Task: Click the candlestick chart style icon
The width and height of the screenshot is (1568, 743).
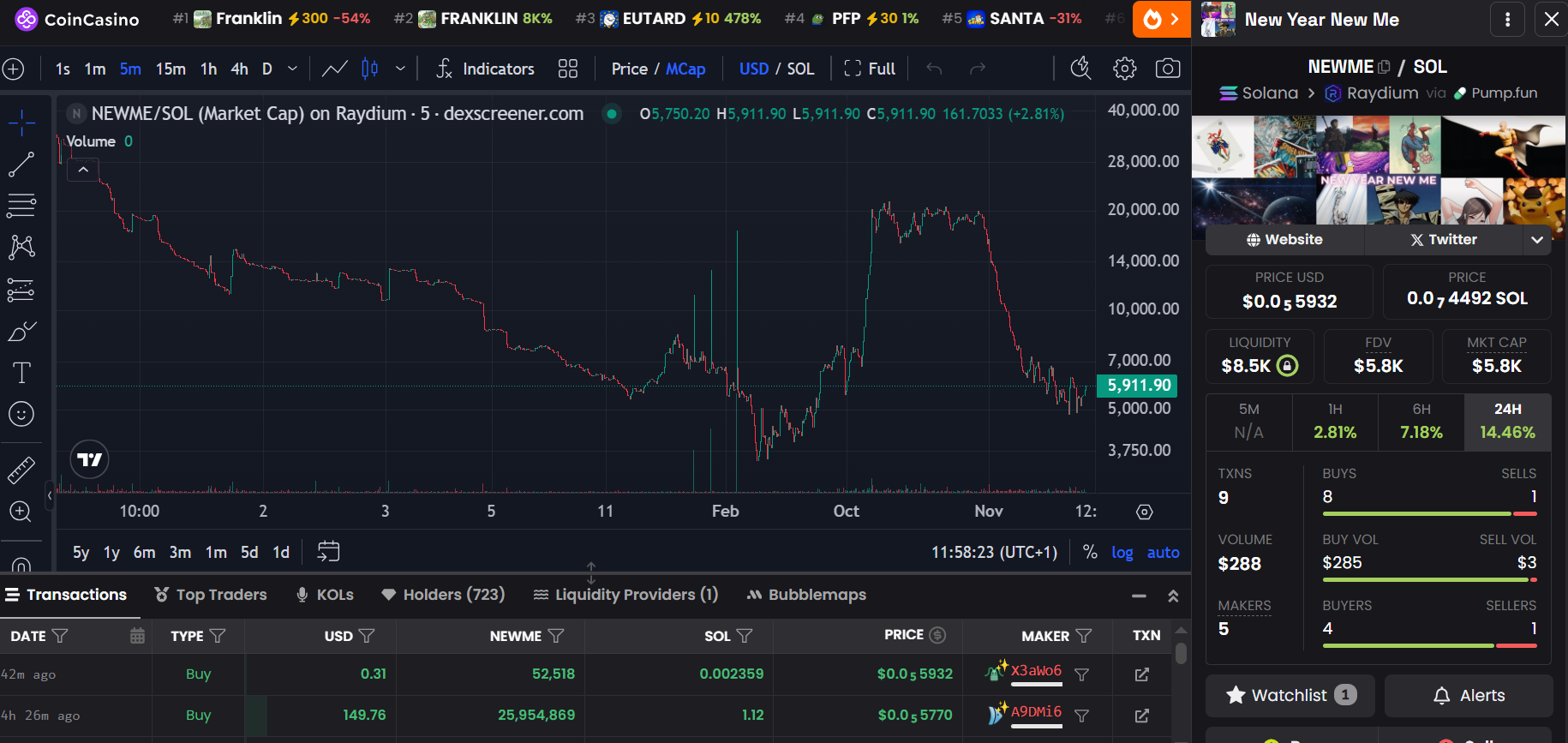Action: (x=370, y=69)
